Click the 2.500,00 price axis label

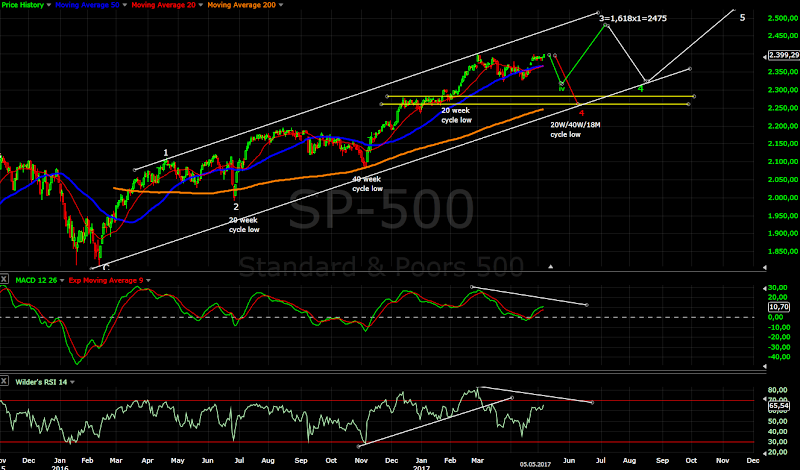click(x=783, y=18)
